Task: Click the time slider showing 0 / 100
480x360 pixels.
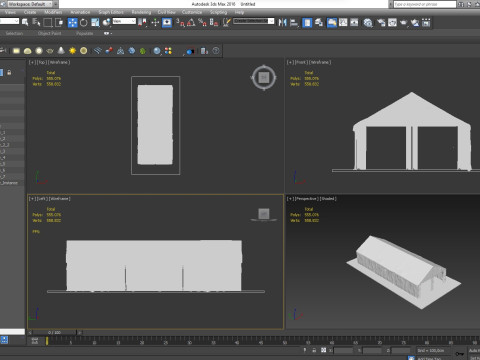Action: coord(54,332)
